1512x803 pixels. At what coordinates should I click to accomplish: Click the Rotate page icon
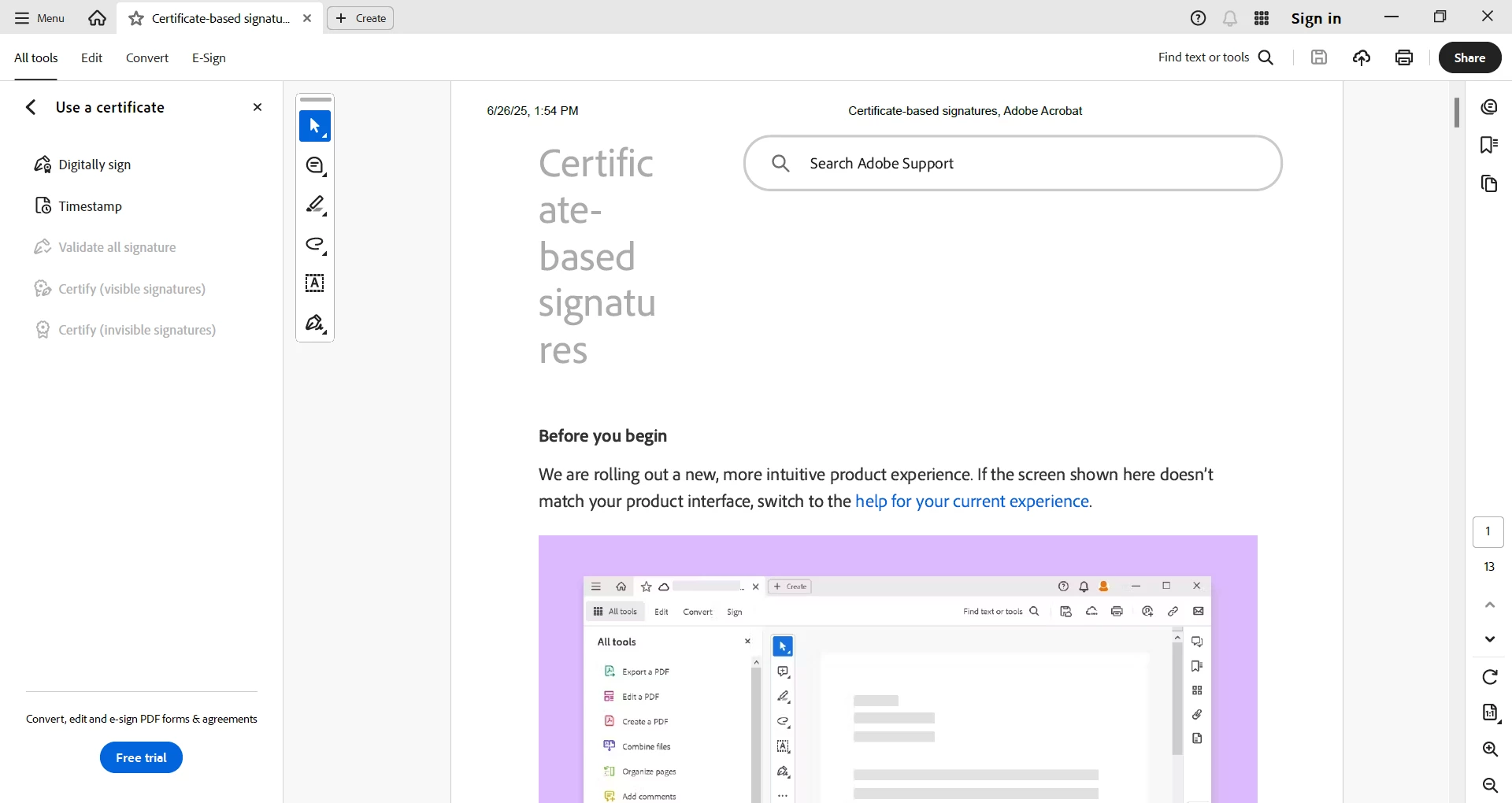(1489, 677)
